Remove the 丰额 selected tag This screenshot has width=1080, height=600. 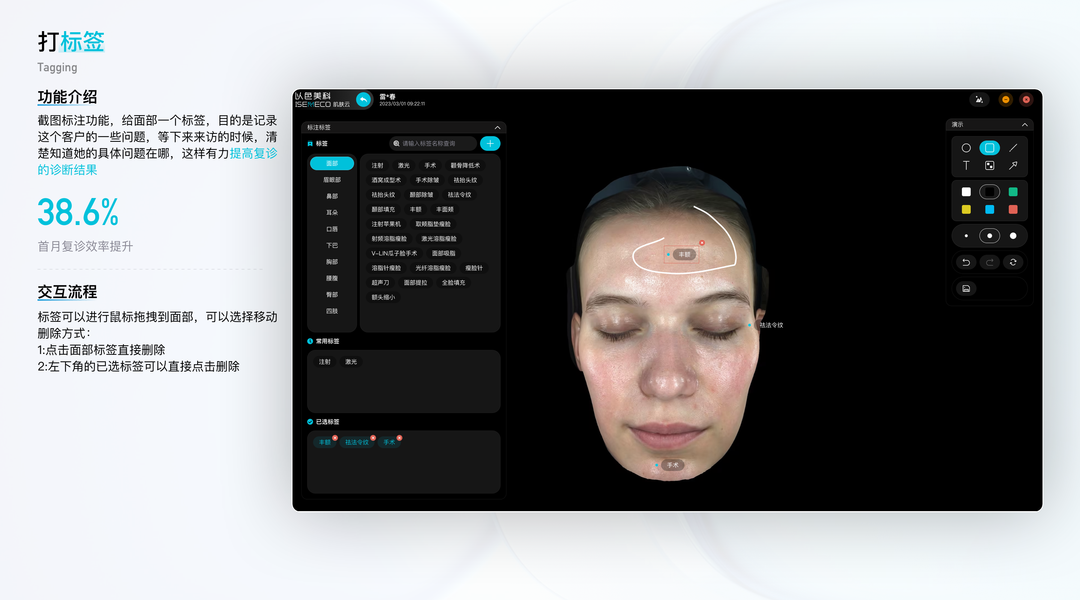[335, 438]
